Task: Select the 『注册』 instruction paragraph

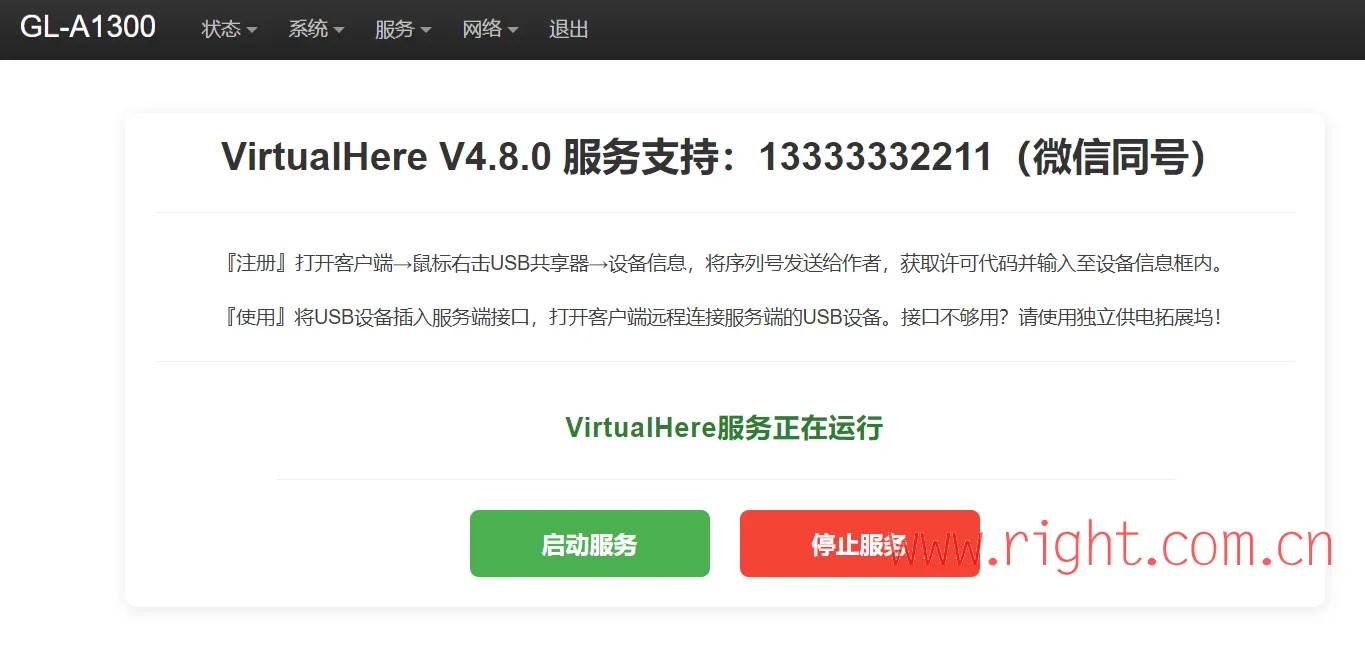Action: pyautogui.click(x=725, y=264)
